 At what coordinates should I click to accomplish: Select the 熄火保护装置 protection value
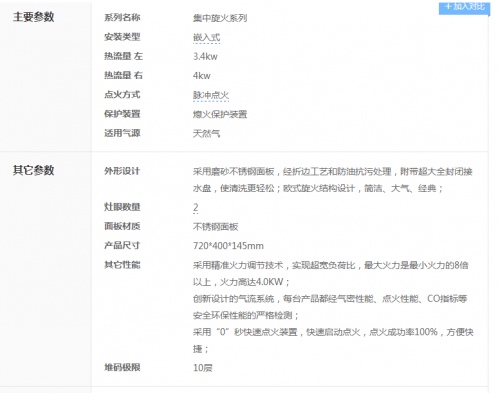tap(220, 115)
